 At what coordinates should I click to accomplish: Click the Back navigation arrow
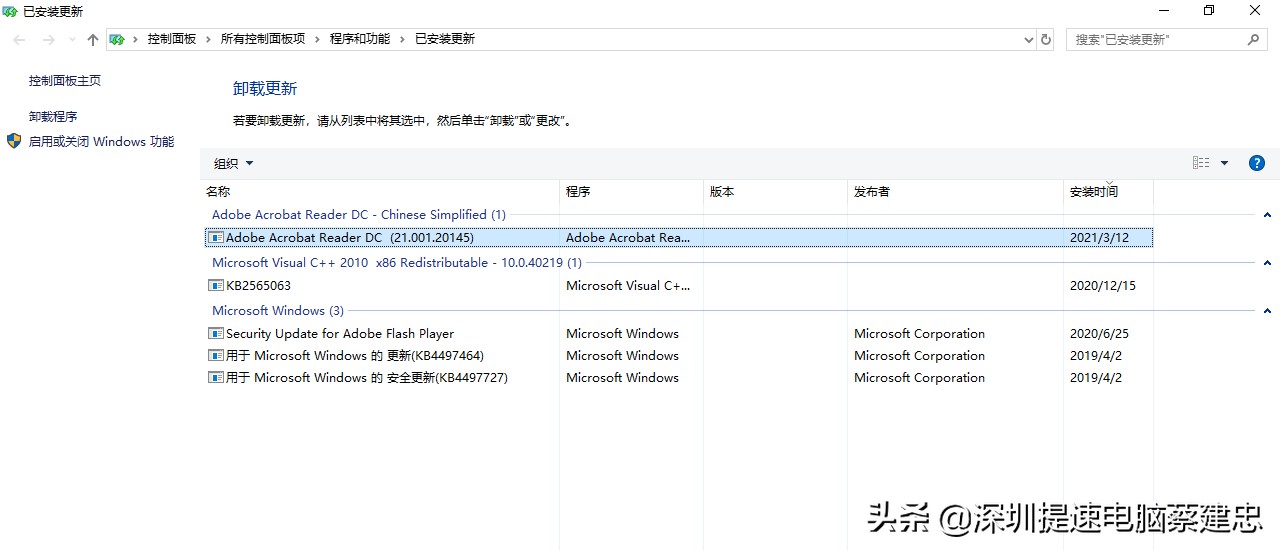pos(19,39)
